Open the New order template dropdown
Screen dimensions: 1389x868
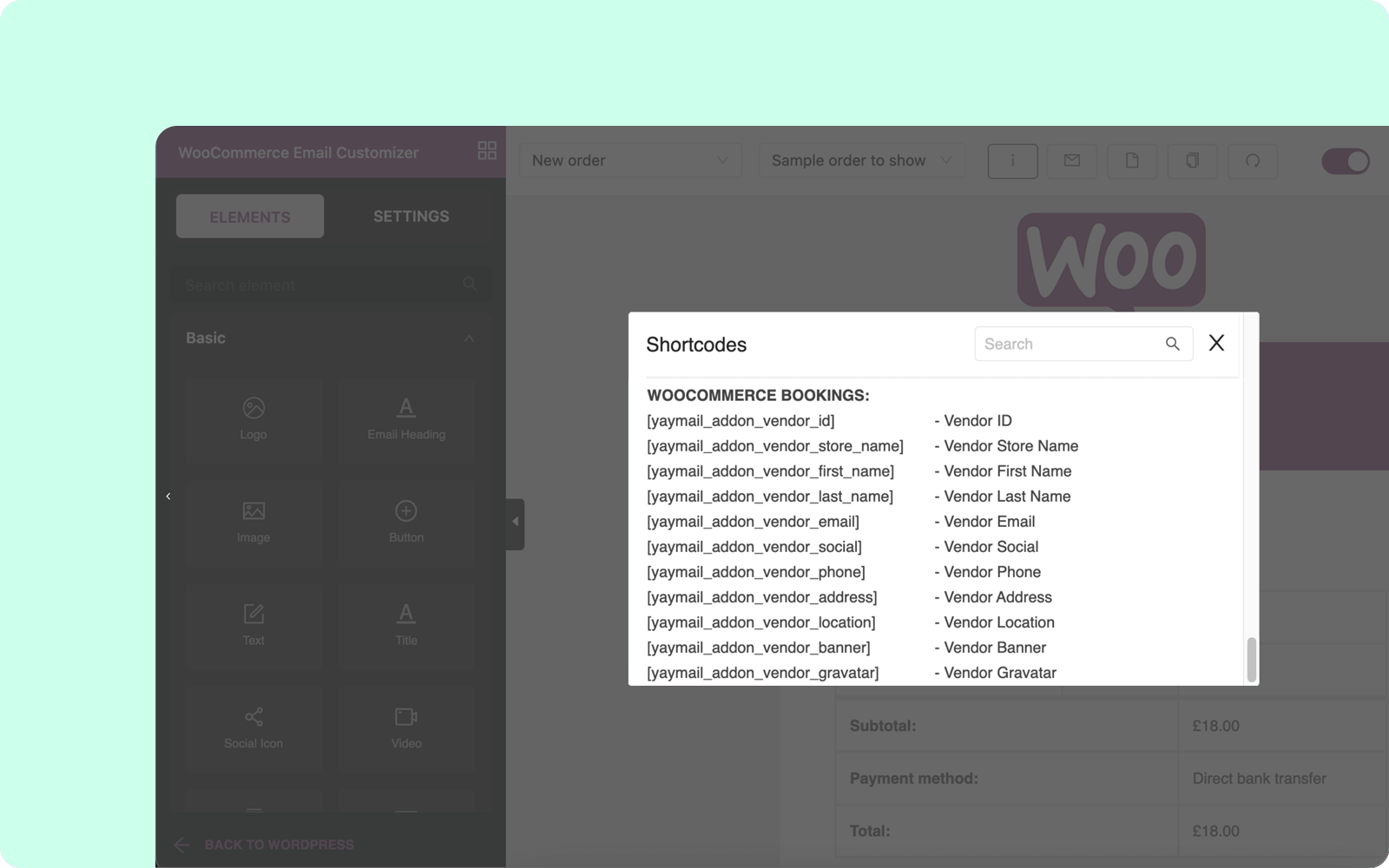tap(631, 161)
